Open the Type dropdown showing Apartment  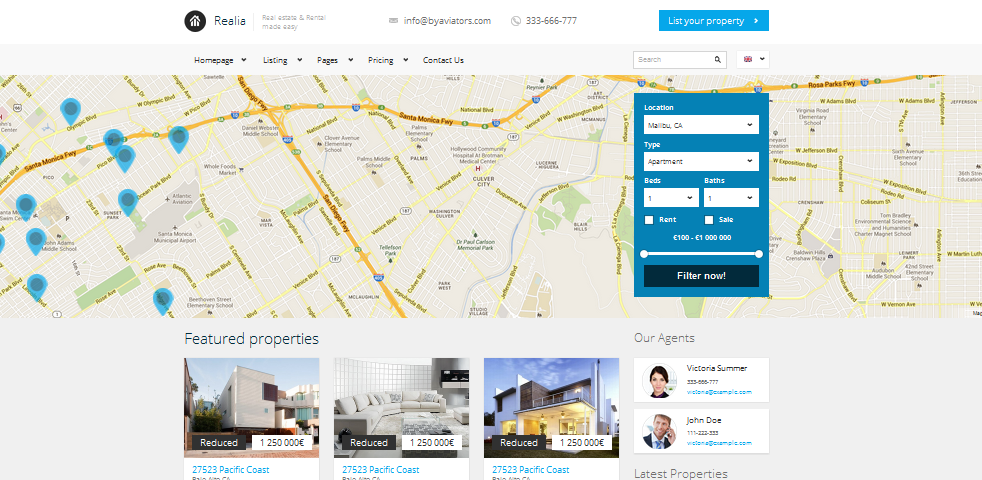[701, 161]
